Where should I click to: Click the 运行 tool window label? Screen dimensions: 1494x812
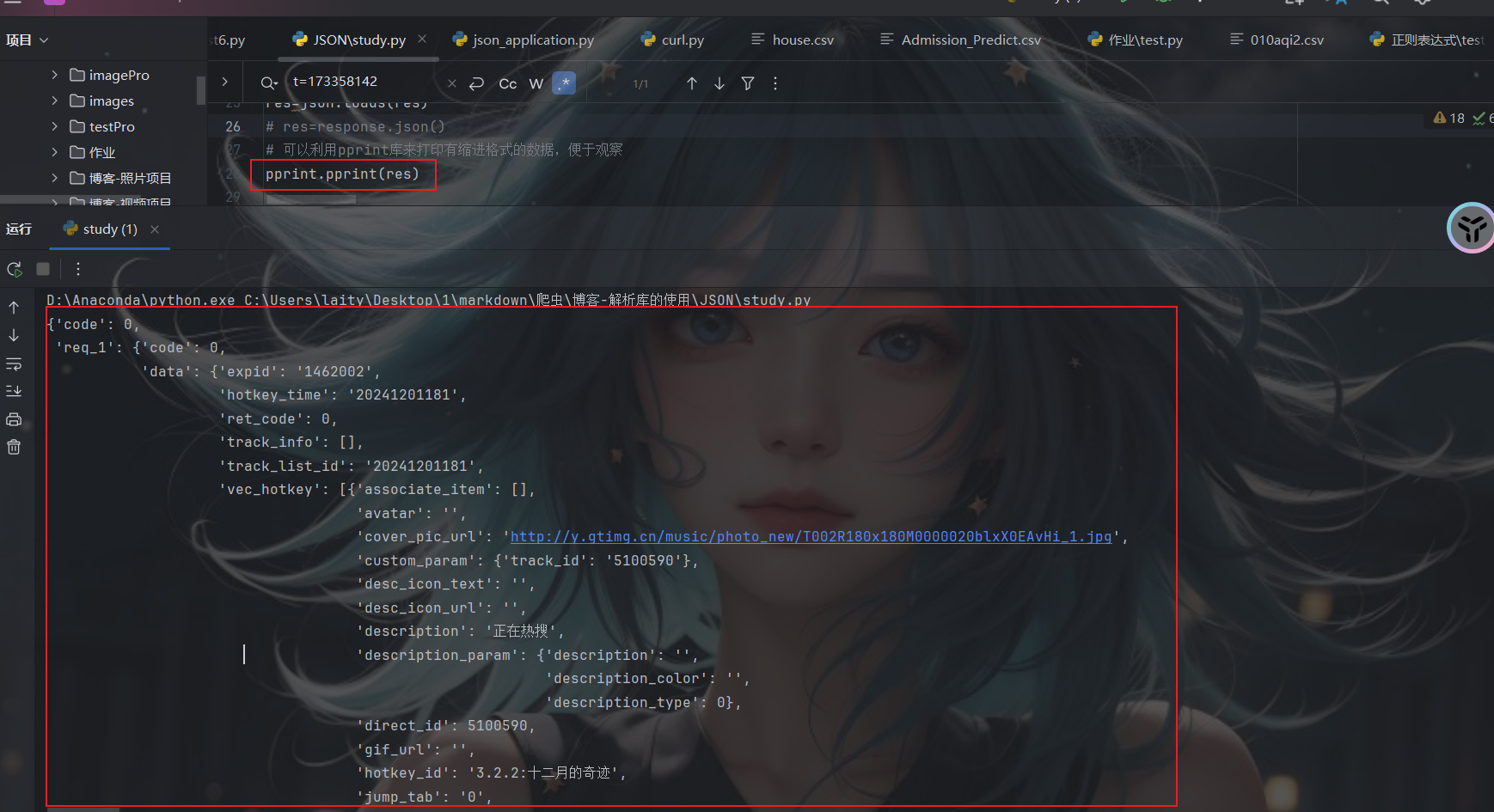(19, 229)
